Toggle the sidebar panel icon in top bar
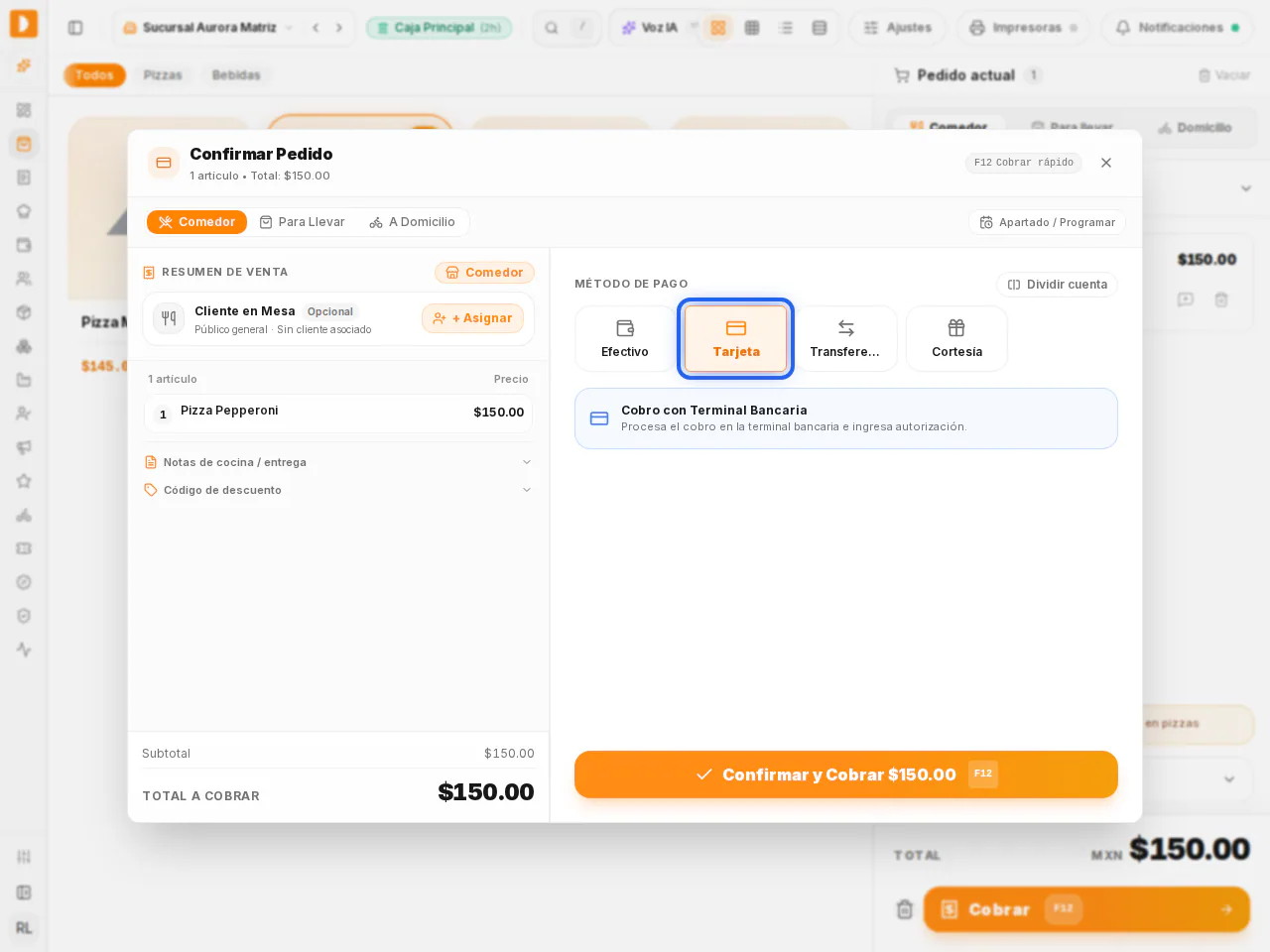Screen dimensions: 1270x952 point(75,28)
